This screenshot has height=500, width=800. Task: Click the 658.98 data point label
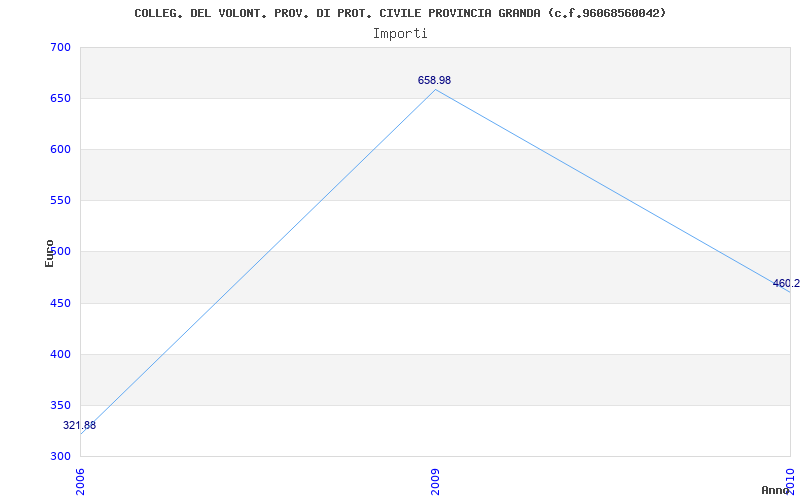point(434,81)
